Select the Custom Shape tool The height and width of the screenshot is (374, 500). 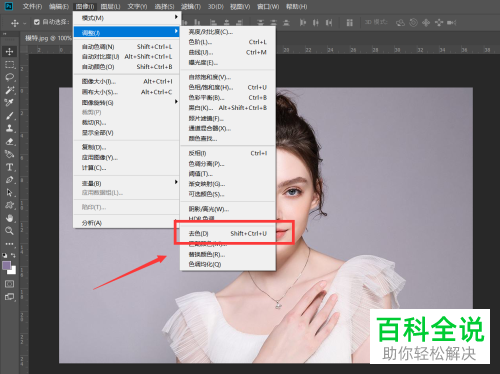coord(9,205)
